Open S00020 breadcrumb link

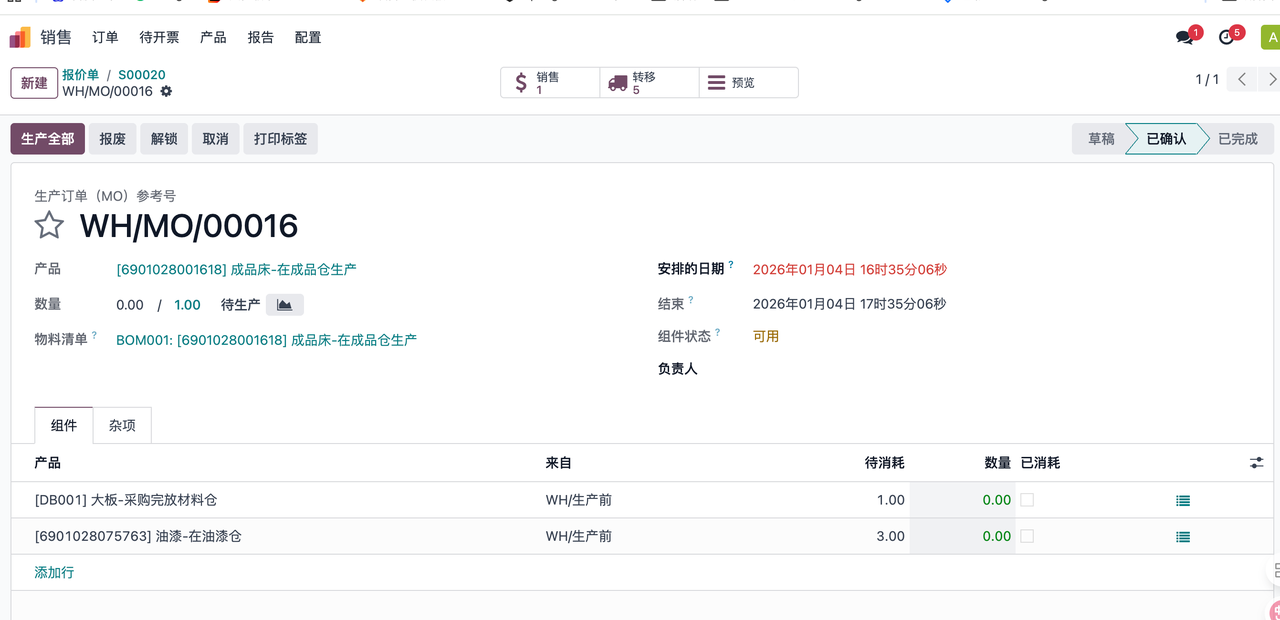pyautogui.click(x=142, y=75)
